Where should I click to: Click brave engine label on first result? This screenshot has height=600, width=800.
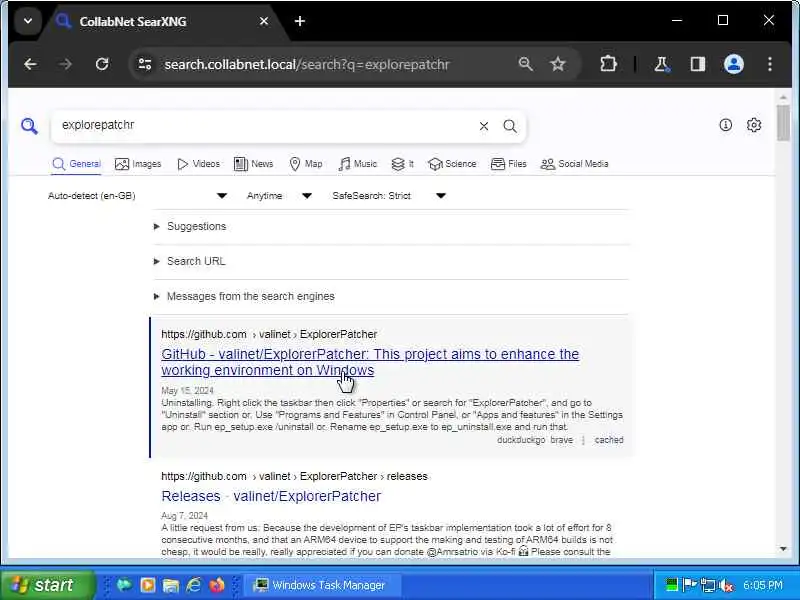point(561,440)
